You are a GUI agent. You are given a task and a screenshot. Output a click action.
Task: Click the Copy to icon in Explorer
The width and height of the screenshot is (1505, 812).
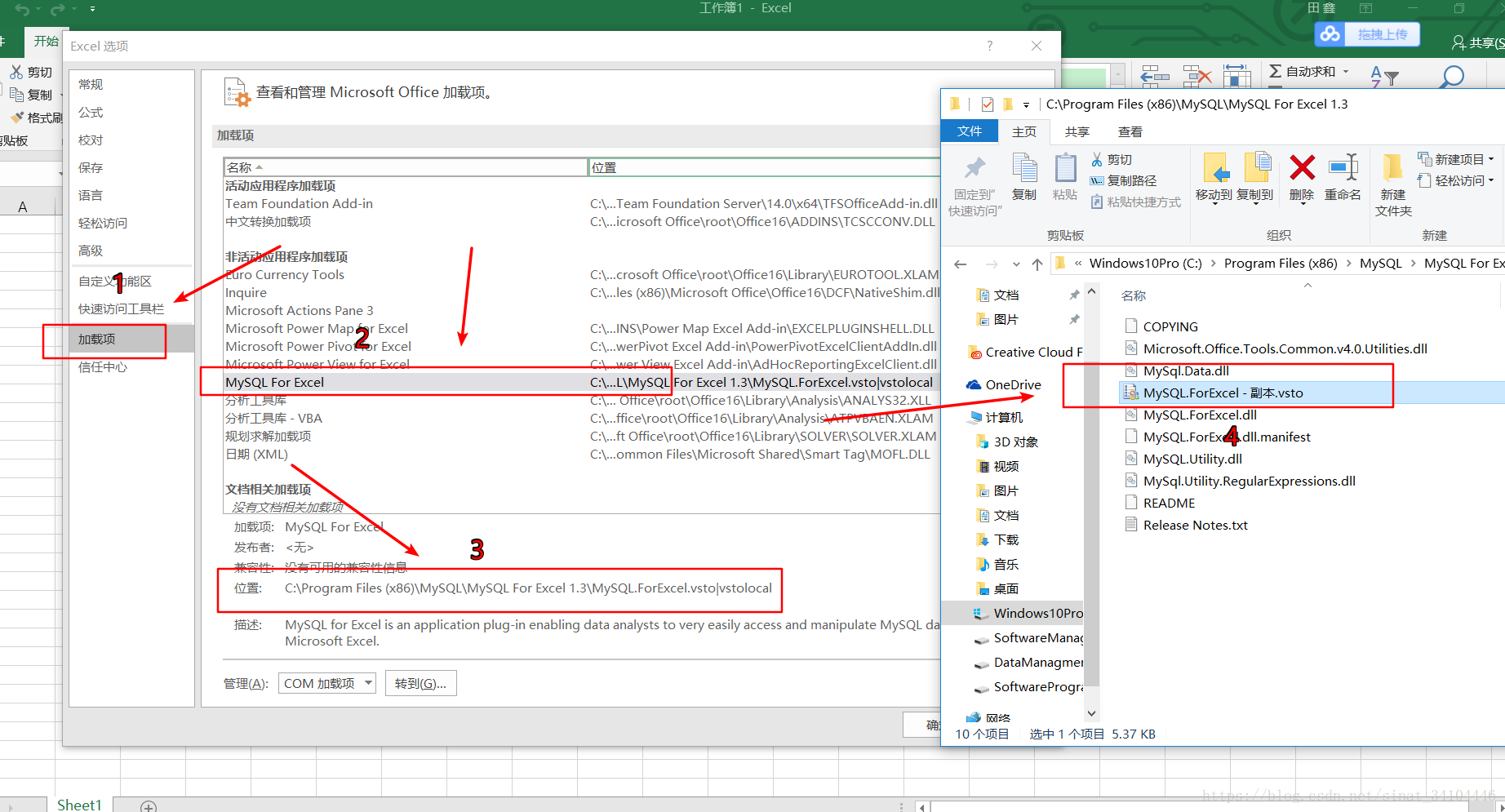click(x=1257, y=167)
